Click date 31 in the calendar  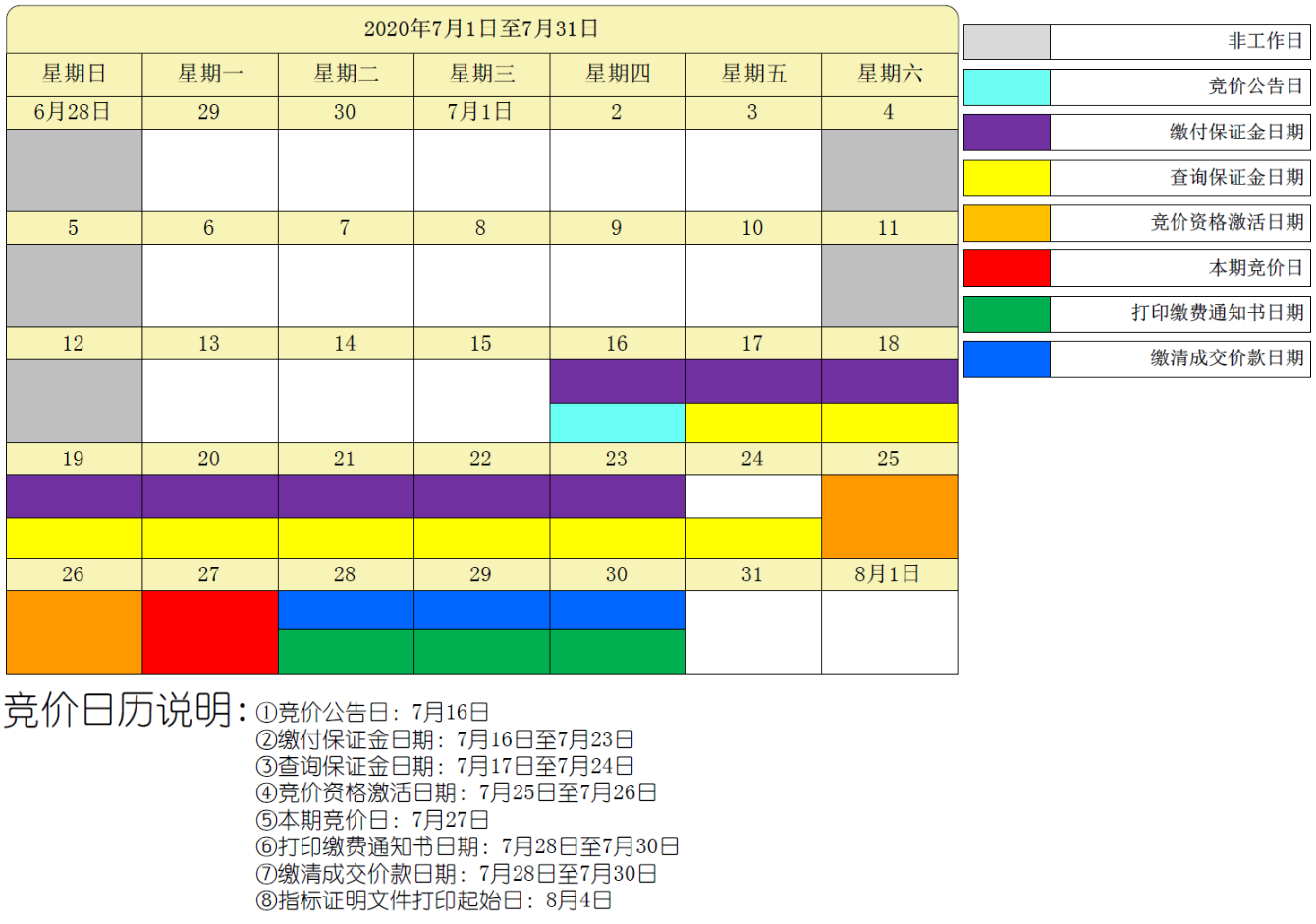753,574
